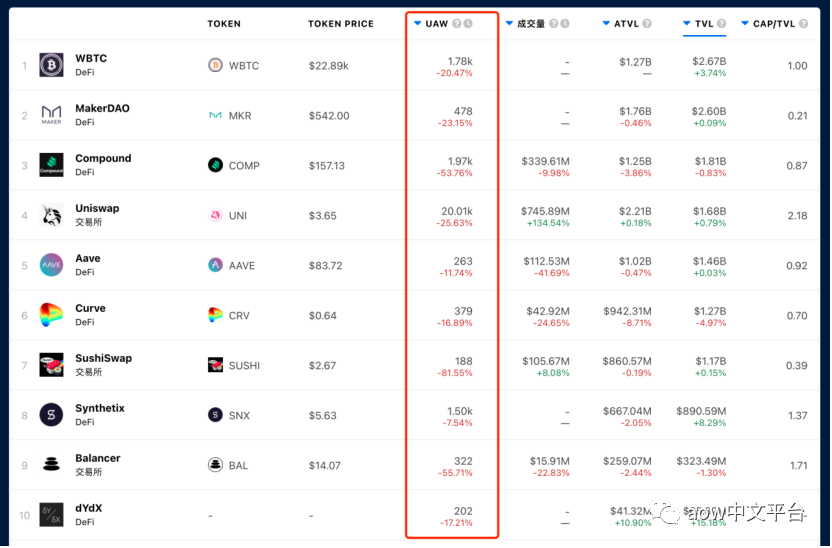The width and height of the screenshot is (832, 548).
Task: Click the TOKEN column header
Action: click(x=224, y=24)
